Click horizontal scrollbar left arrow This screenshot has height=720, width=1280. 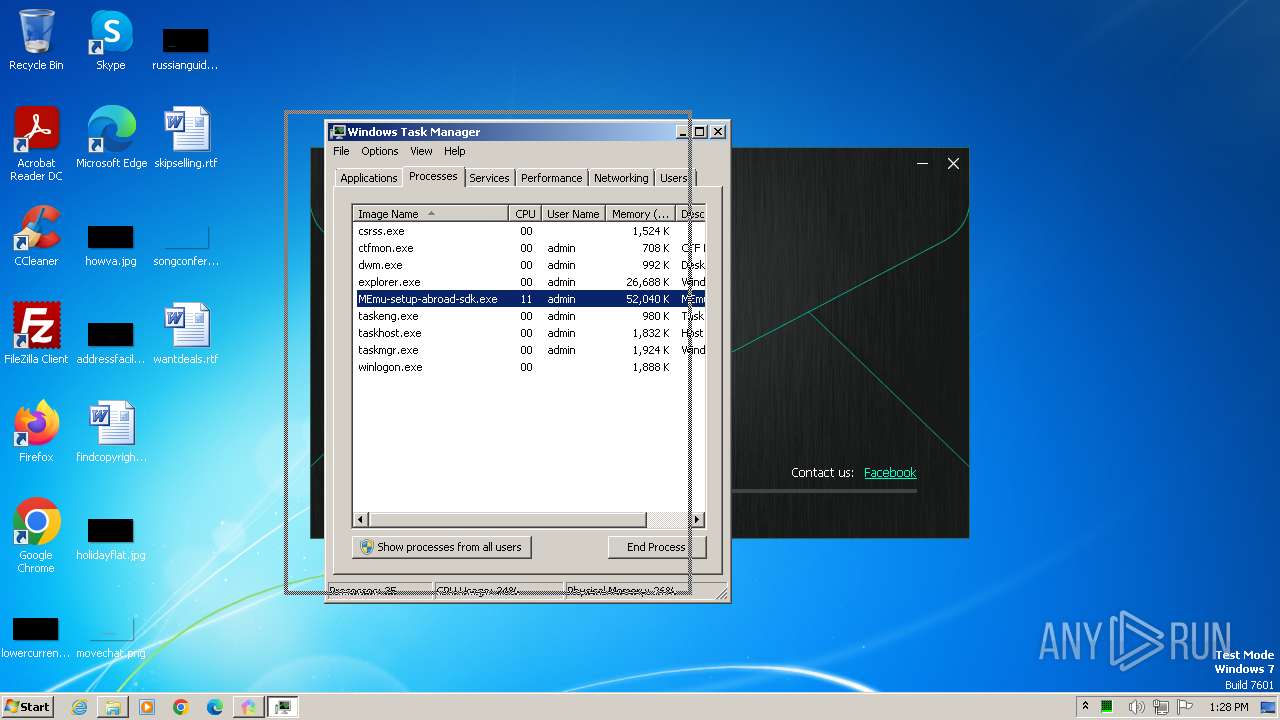pos(361,519)
